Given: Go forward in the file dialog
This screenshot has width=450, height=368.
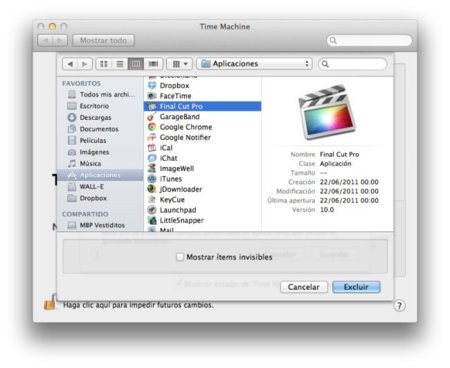Looking at the screenshot, I should (85, 64).
